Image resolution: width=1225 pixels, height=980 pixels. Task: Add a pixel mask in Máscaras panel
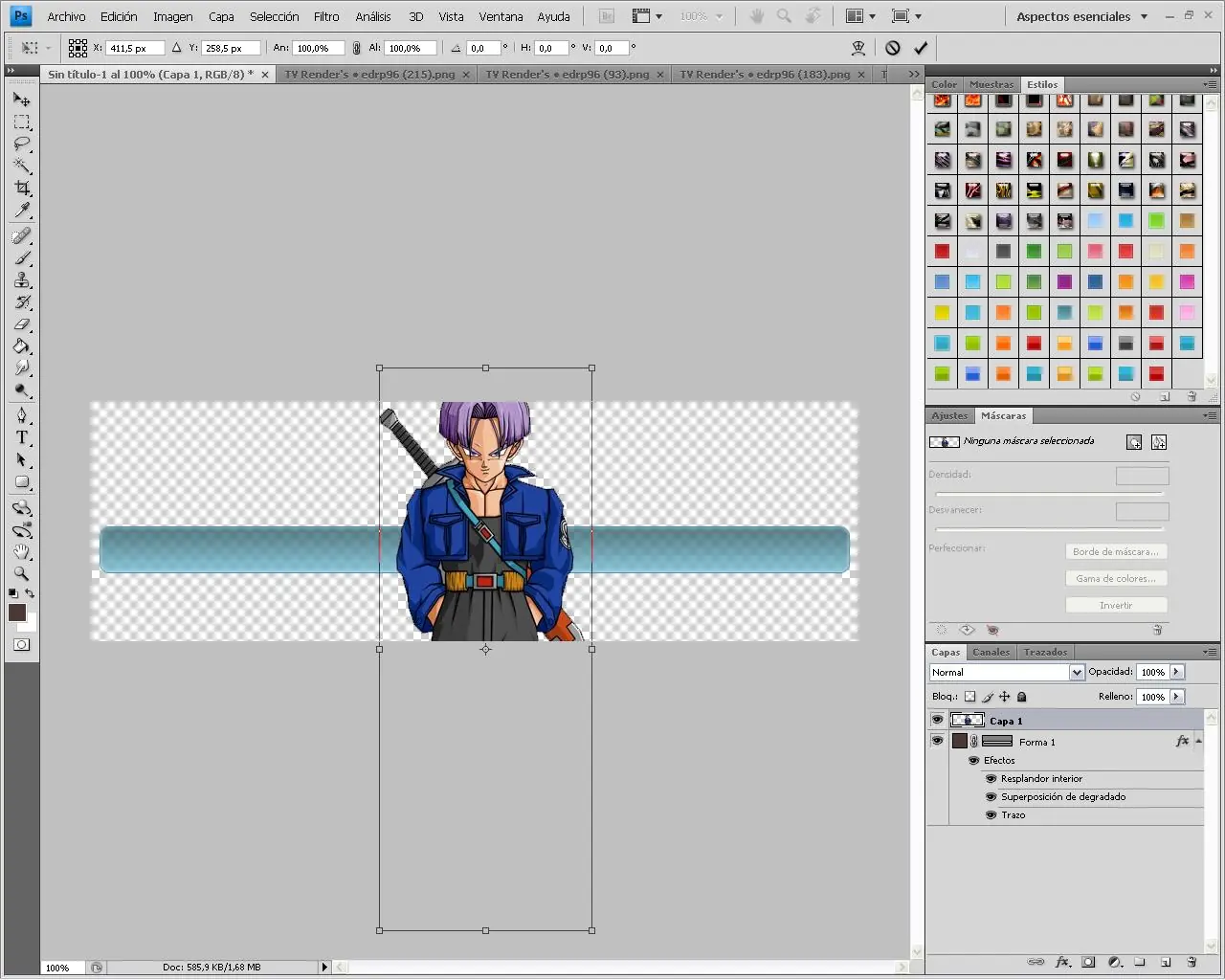(x=1134, y=442)
